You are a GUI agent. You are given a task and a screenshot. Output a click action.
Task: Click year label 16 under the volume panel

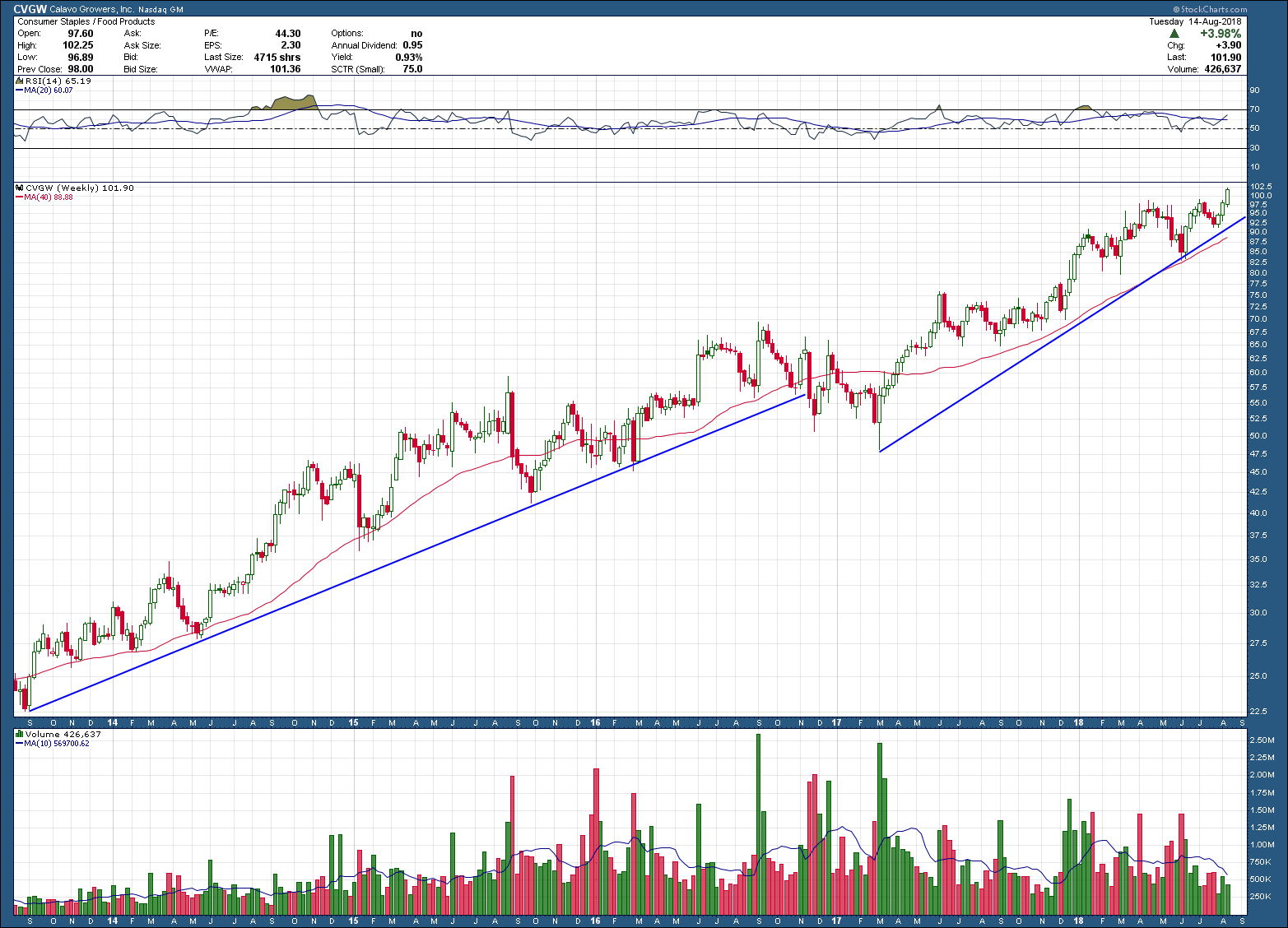point(595,921)
